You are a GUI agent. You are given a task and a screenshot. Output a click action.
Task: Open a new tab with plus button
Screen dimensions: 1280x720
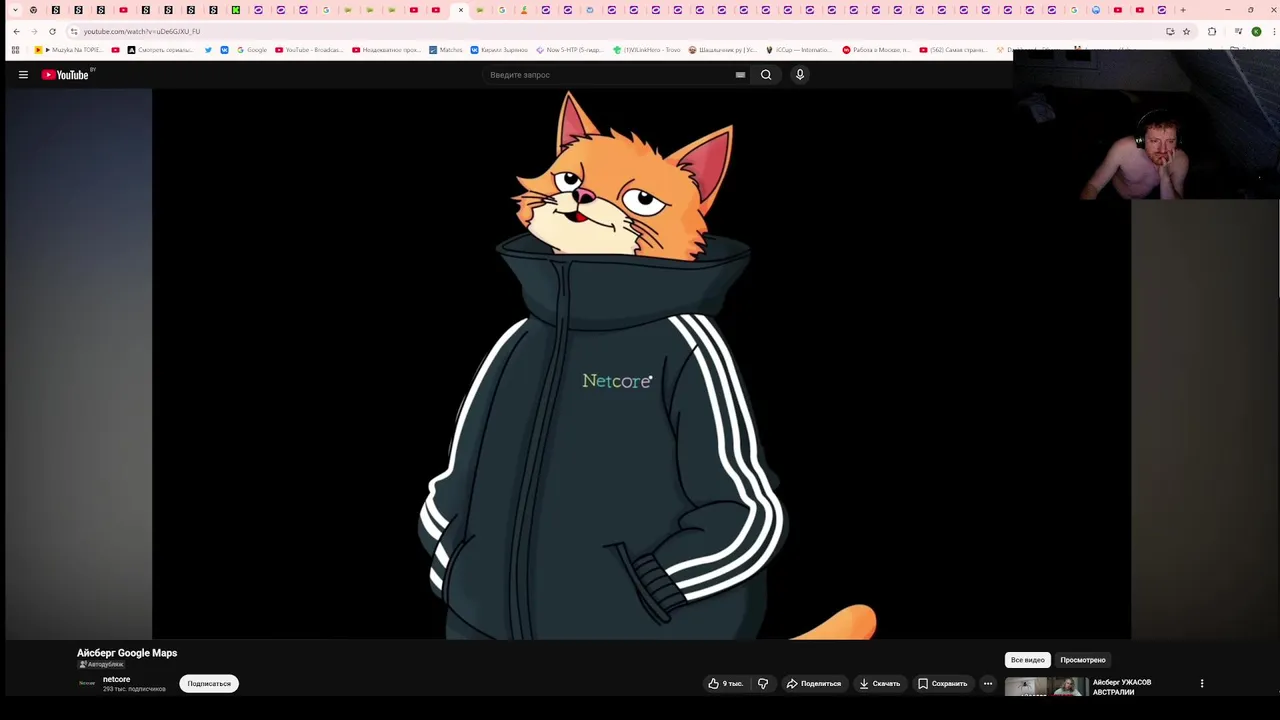pyautogui.click(x=1183, y=10)
